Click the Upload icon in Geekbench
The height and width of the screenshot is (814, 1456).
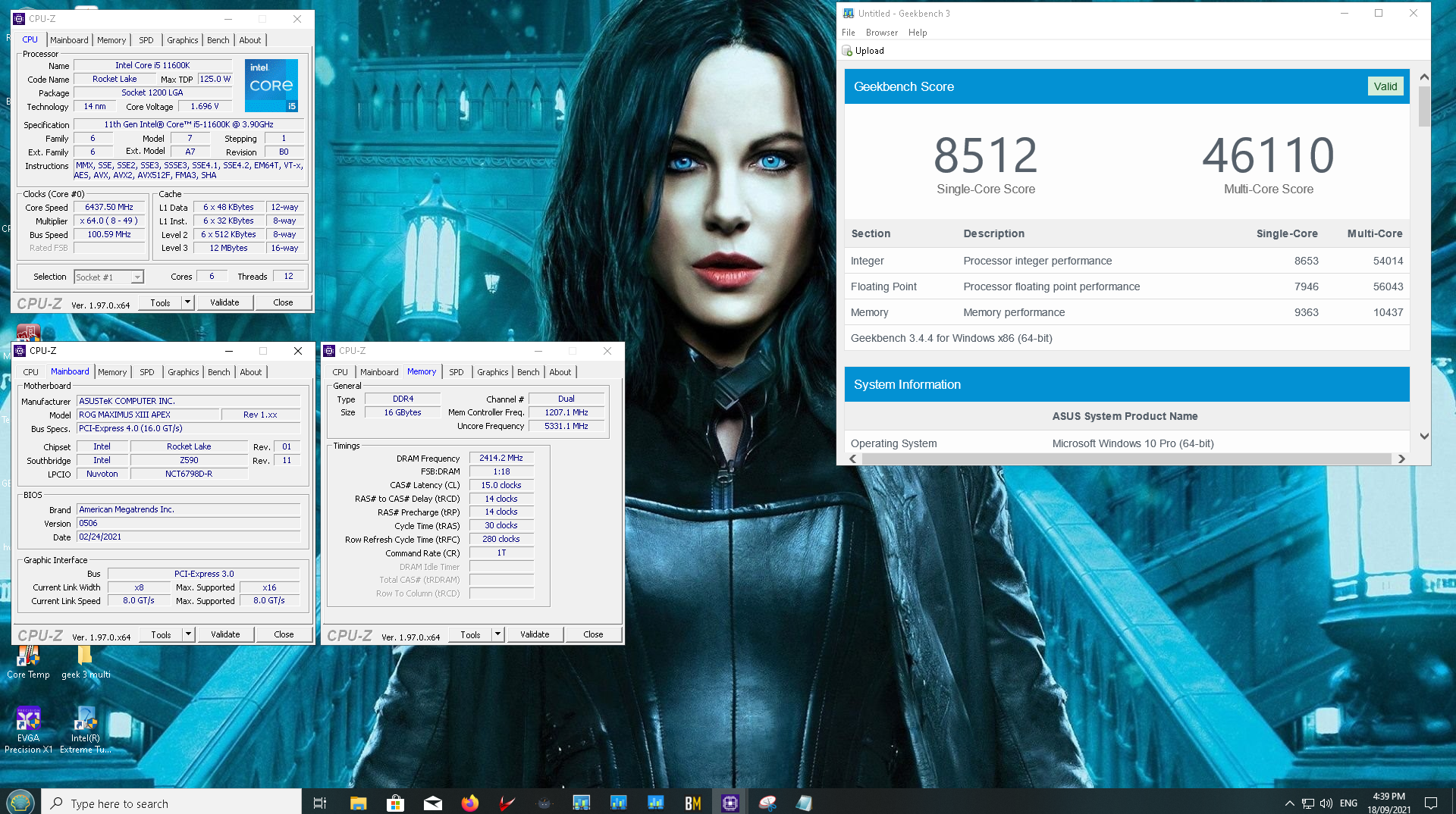tap(847, 51)
